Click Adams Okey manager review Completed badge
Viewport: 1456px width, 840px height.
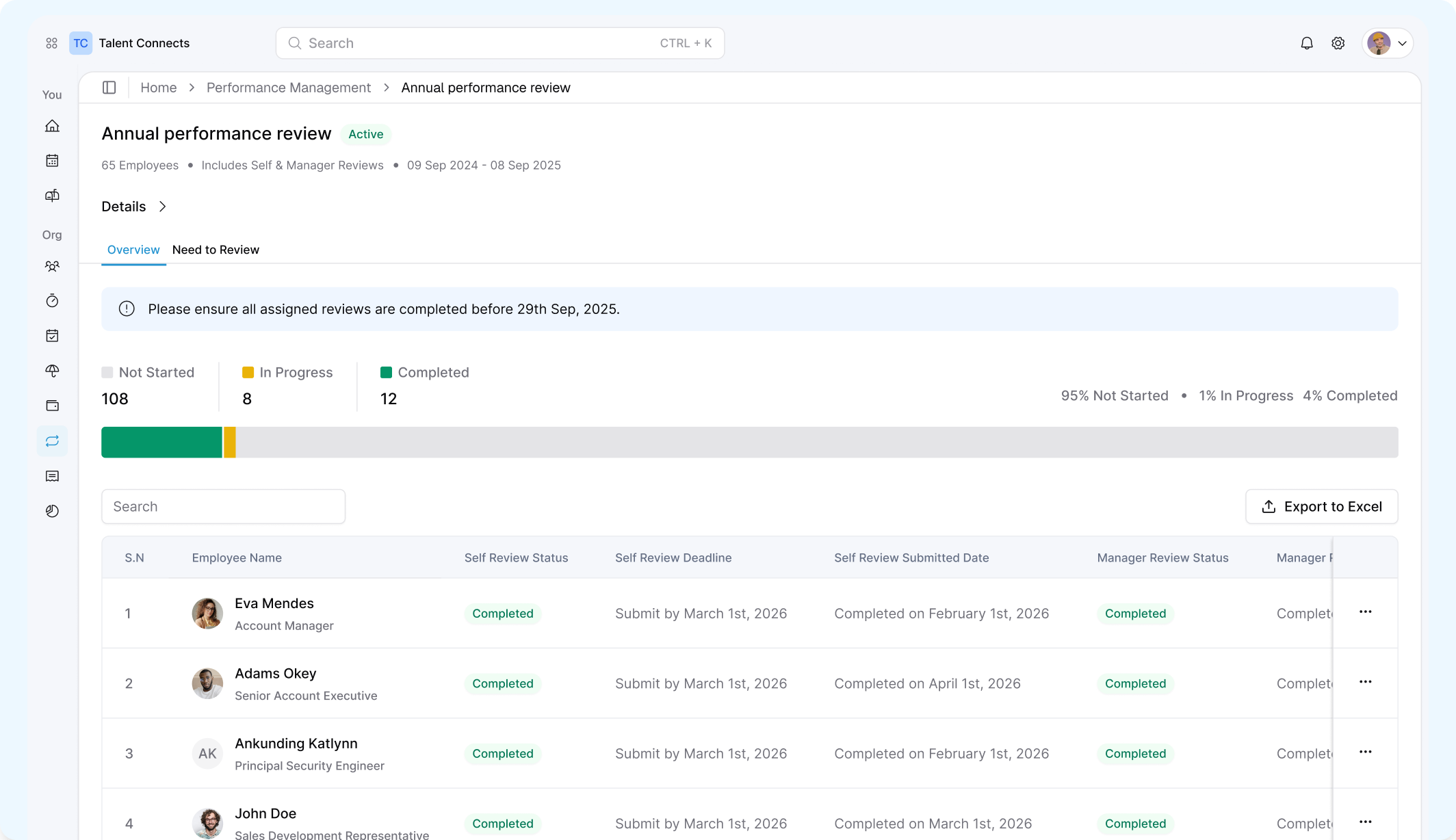1136,683
